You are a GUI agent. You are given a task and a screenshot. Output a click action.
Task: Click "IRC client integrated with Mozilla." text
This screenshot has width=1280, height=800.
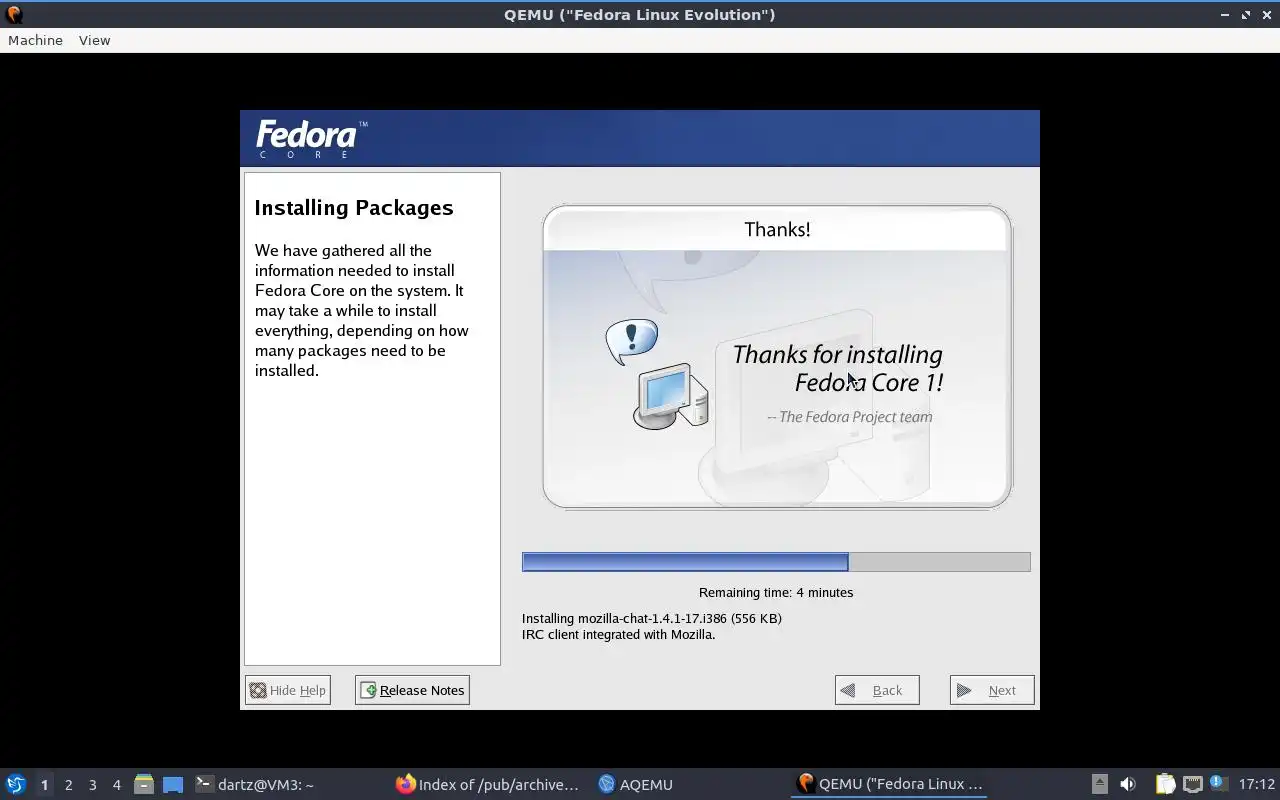pyautogui.click(x=619, y=634)
